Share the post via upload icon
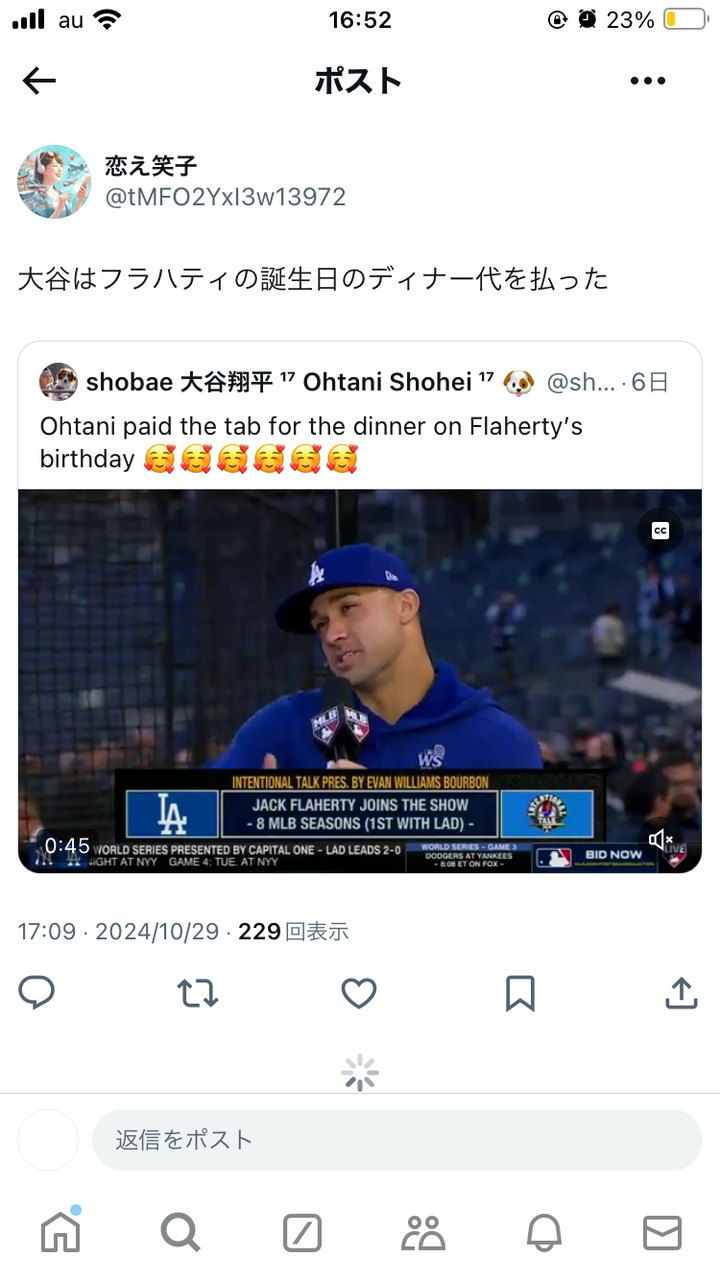Viewport: 720px width, 1280px height. 681,993
